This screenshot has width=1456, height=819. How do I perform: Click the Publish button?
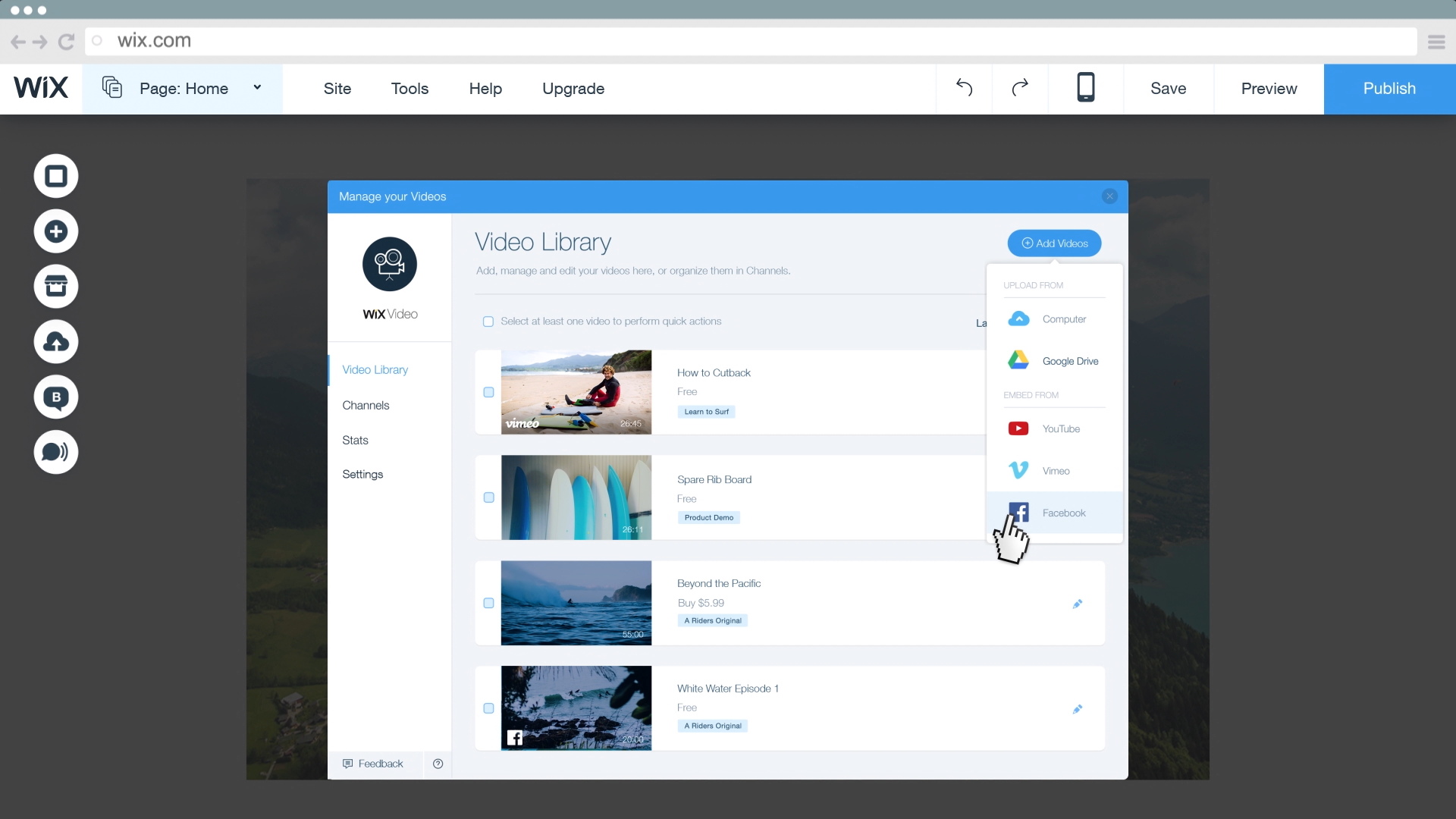1389,88
